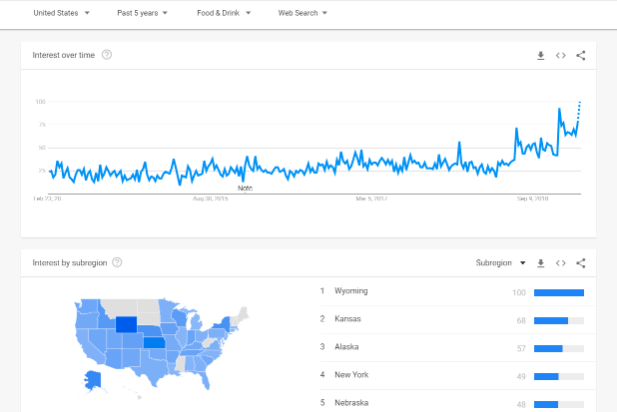Open the Food & Drink category dropdown
The height and width of the screenshot is (412, 617).
(x=223, y=13)
